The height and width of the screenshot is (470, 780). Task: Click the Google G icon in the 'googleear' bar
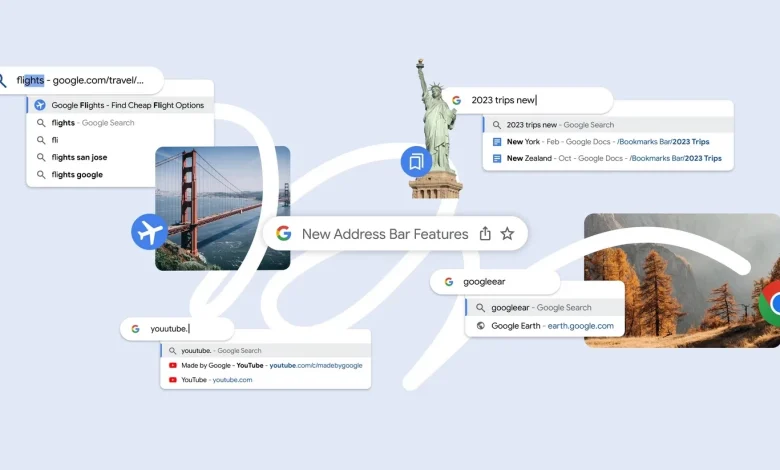[449, 282]
